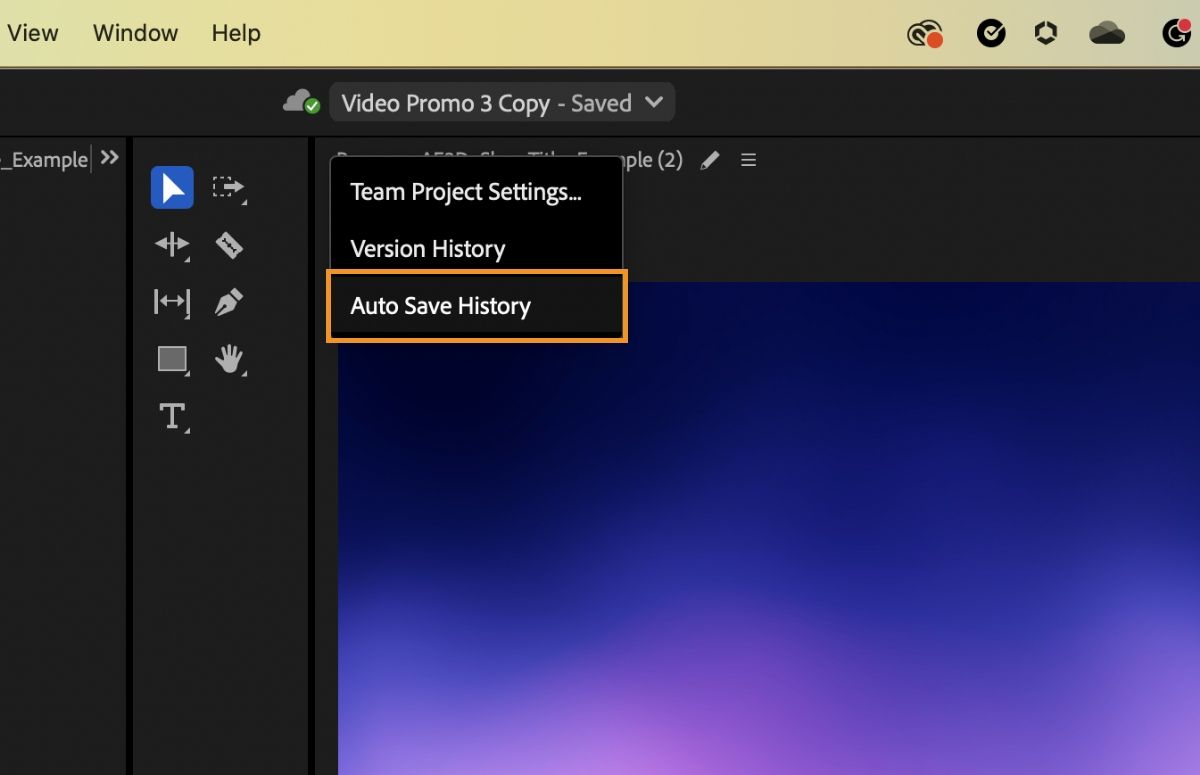Pick the Rectangle tool

(x=171, y=360)
